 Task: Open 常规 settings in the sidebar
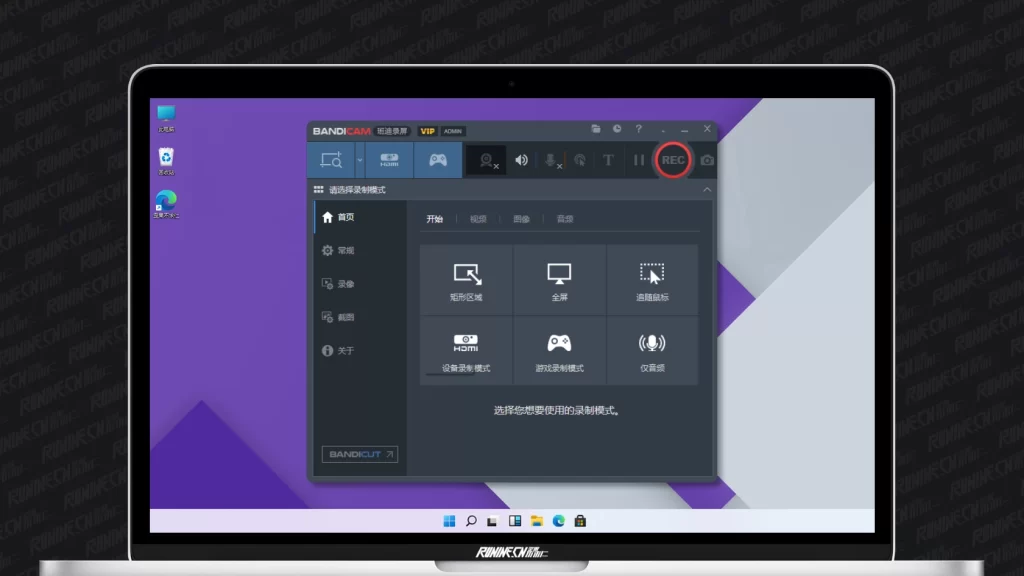pyautogui.click(x=345, y=251)
